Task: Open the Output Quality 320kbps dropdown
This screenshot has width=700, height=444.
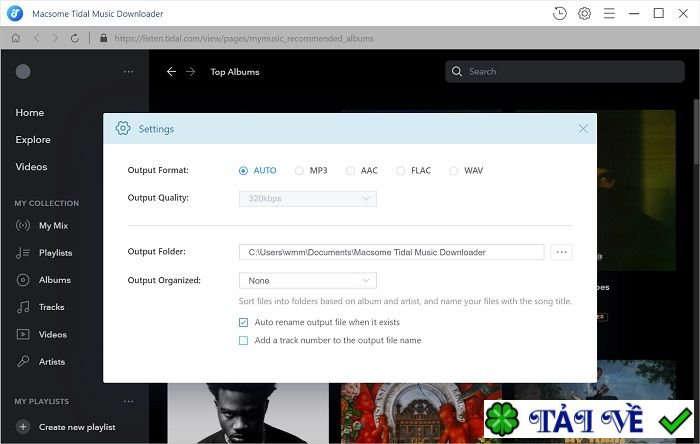Action: coord(308,199)
